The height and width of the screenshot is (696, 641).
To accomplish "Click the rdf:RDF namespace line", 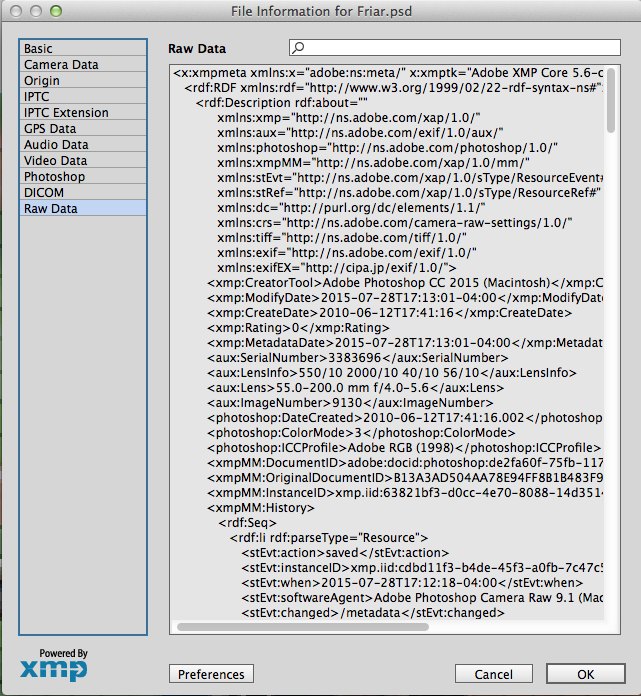I will point(393,88).
